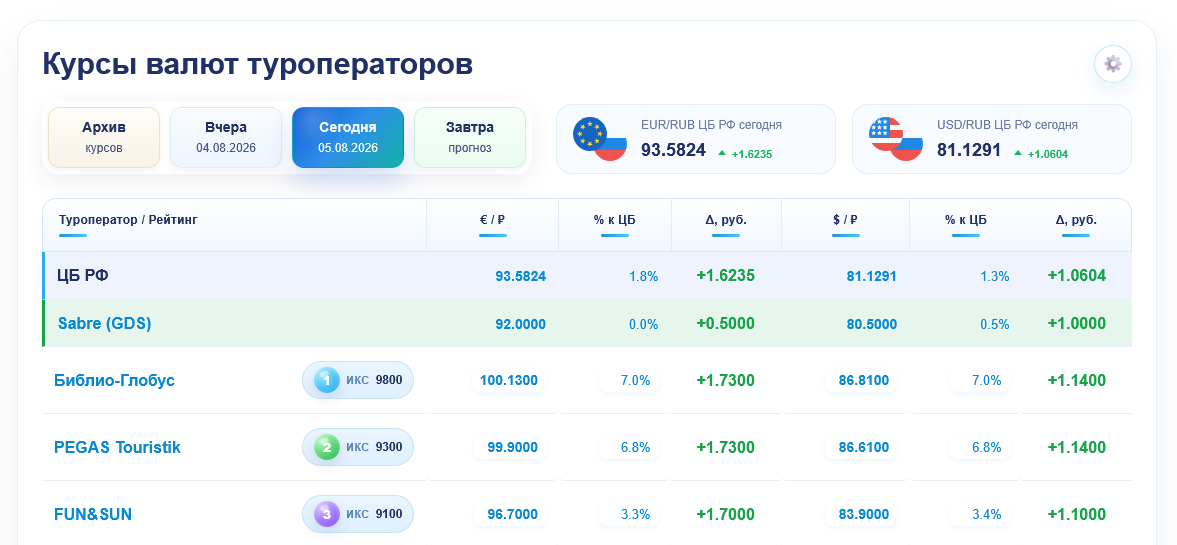Click Библио-Глобус euro rate 100.1300
Image resolution: width=1177 pixels, height=545 pixels.
pos(509,381)
